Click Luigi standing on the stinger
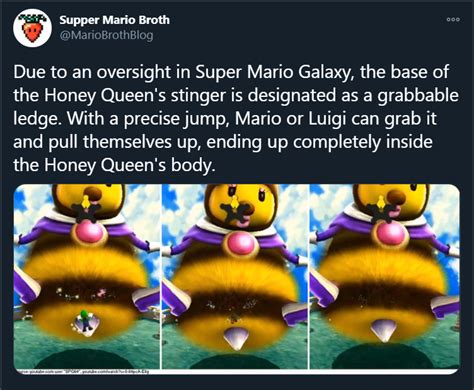474x390 pixels. click(x=86, y=320)
